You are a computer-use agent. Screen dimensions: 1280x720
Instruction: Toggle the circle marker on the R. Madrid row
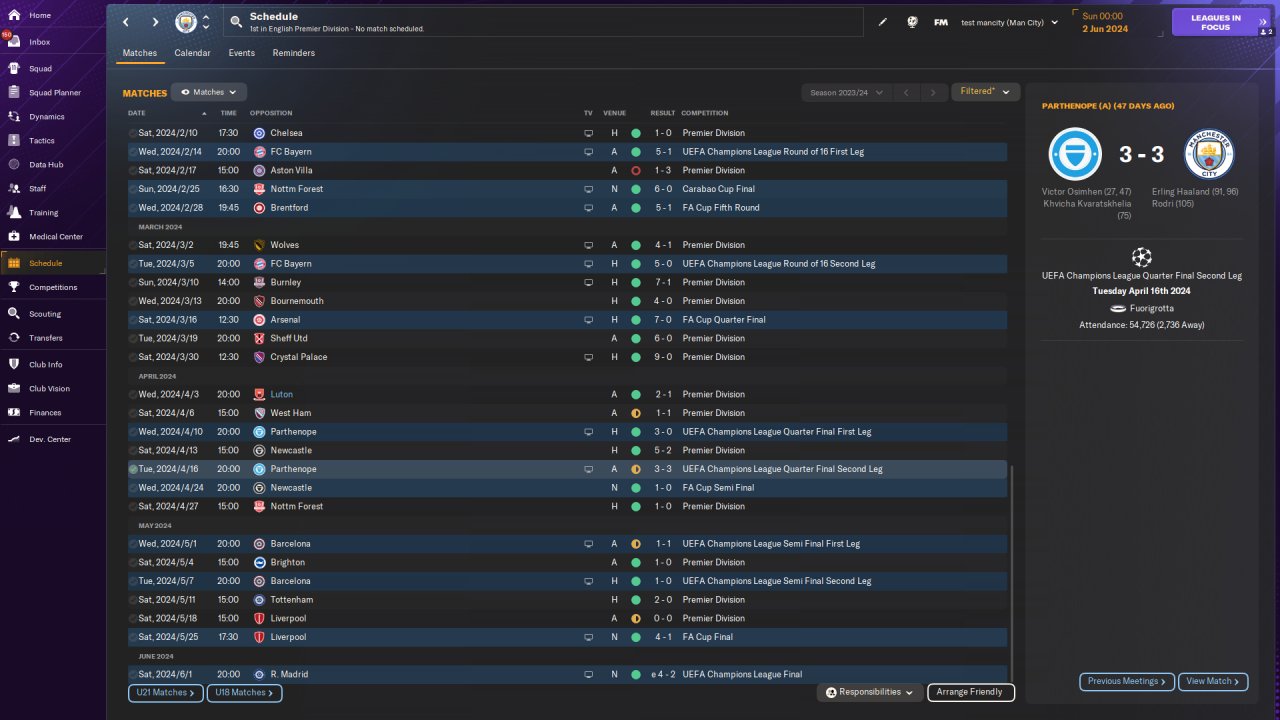pyautogui.click(x=133, y=675)
